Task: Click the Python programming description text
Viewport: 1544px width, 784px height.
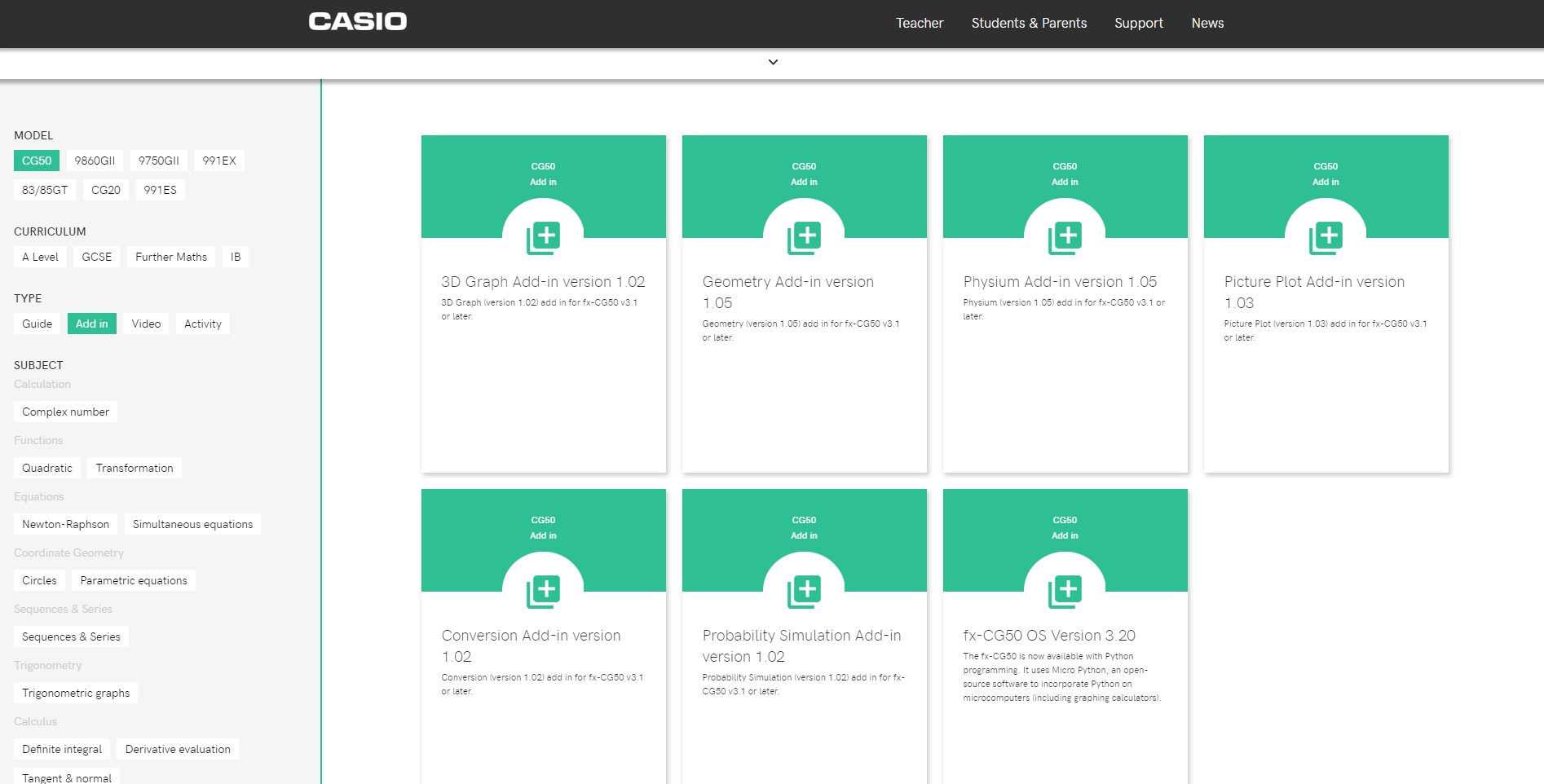Action: point(1061,677)
